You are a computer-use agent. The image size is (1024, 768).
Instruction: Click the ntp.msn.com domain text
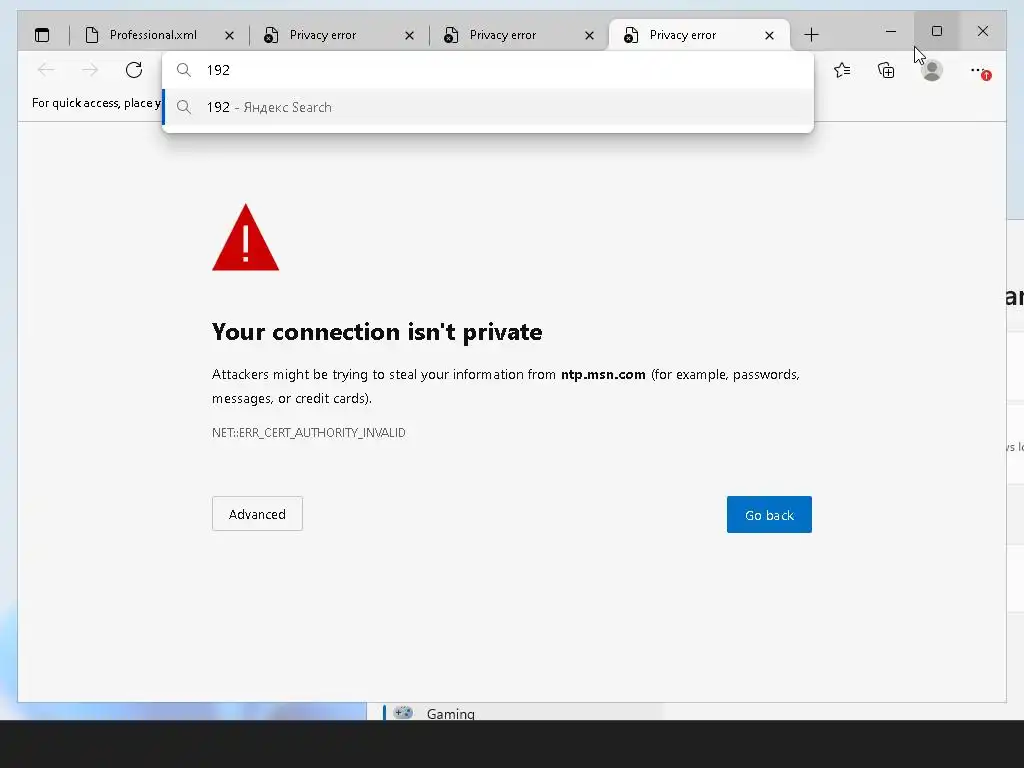point(603,374)
